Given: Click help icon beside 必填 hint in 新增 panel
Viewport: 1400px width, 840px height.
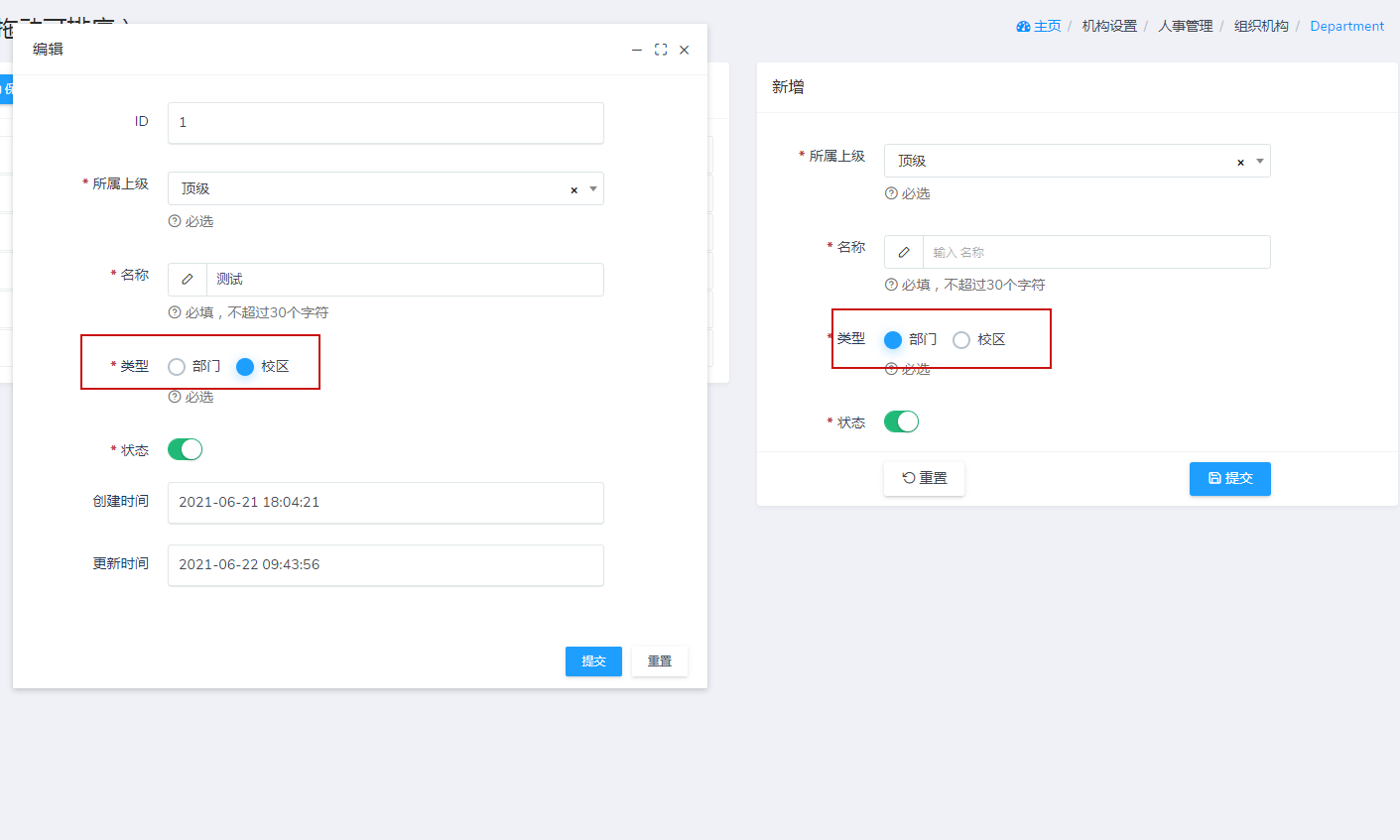Looking at the screenshot, I should coord(891,285).
